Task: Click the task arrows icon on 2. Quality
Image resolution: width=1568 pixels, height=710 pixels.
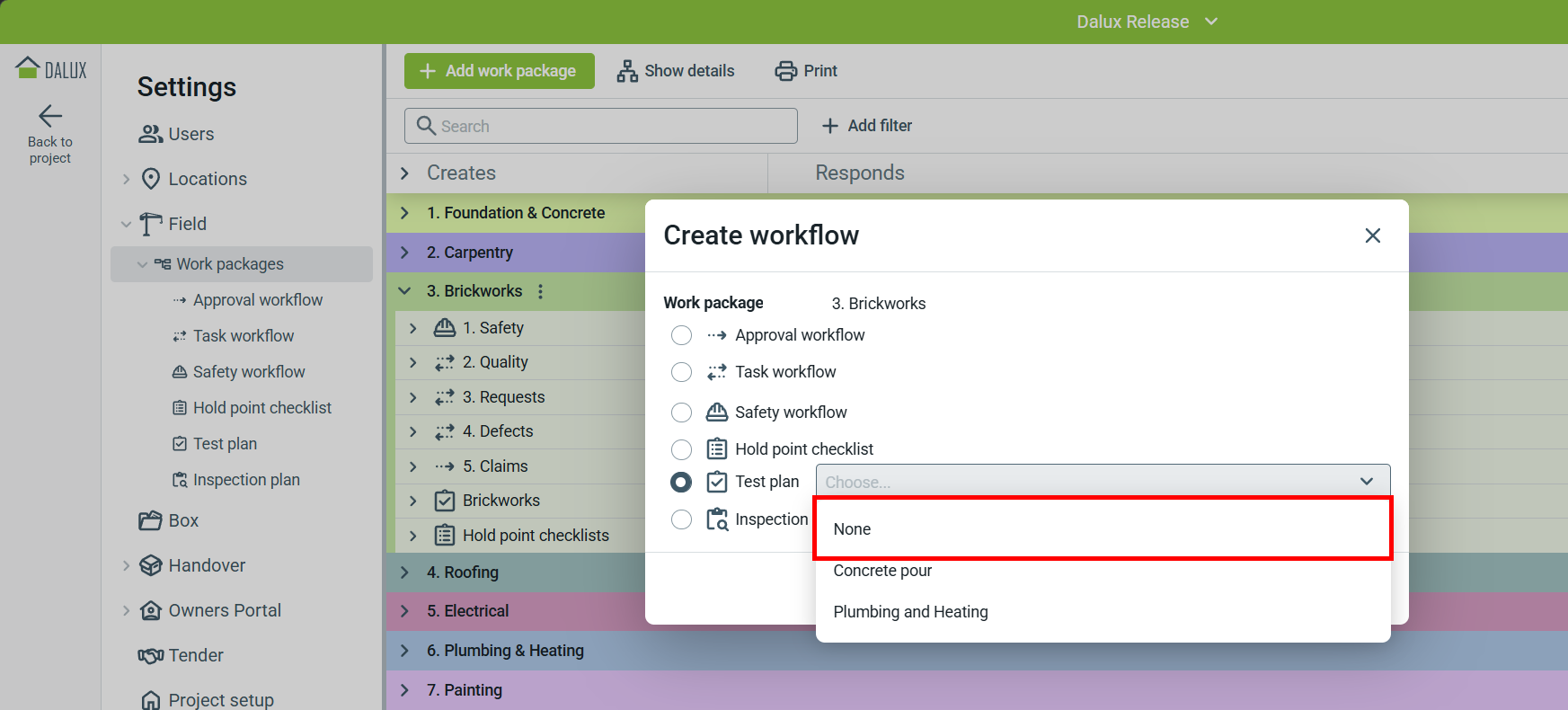Action: pyautogui.click(x=445, y=362)
